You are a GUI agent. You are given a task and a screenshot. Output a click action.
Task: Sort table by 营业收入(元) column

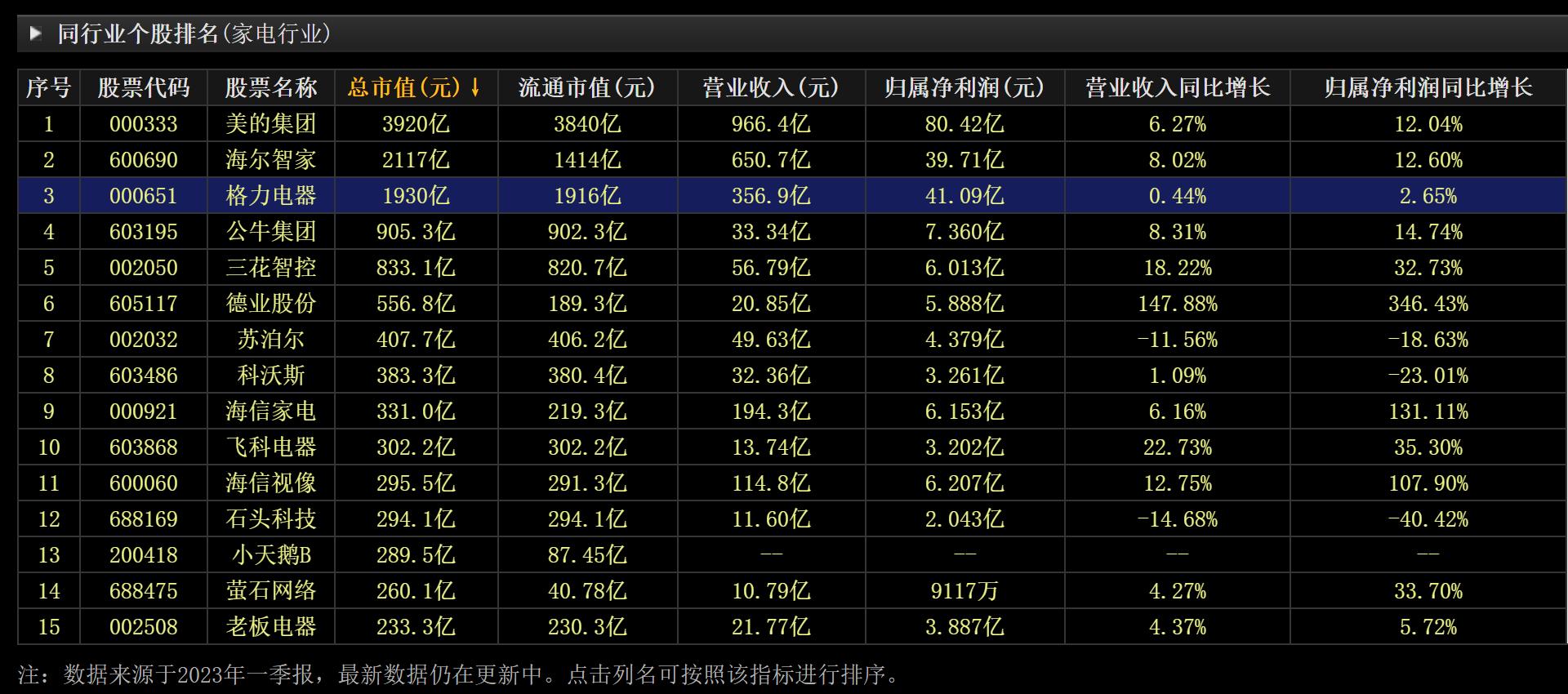click(771, 87)
